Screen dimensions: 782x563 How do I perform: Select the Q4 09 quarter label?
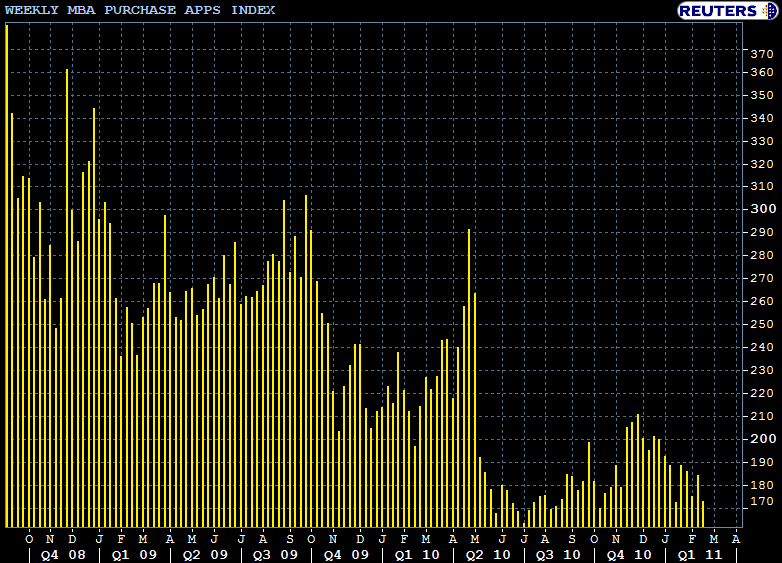[346, 553]
